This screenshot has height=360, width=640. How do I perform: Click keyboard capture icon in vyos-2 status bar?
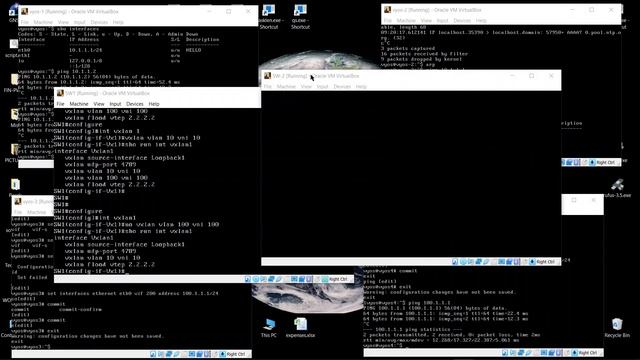(x=592, y=162)
